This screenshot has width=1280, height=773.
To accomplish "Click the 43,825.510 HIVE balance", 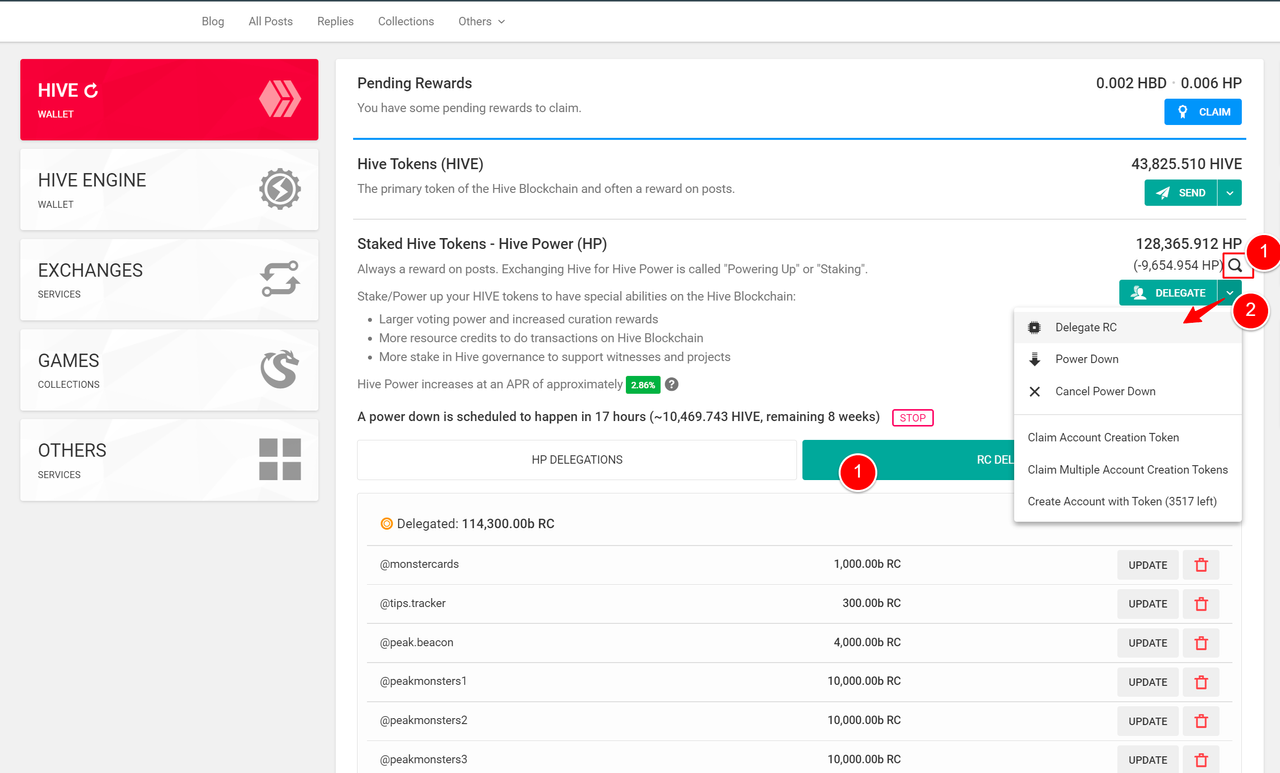I will (x=1186, y=164).
